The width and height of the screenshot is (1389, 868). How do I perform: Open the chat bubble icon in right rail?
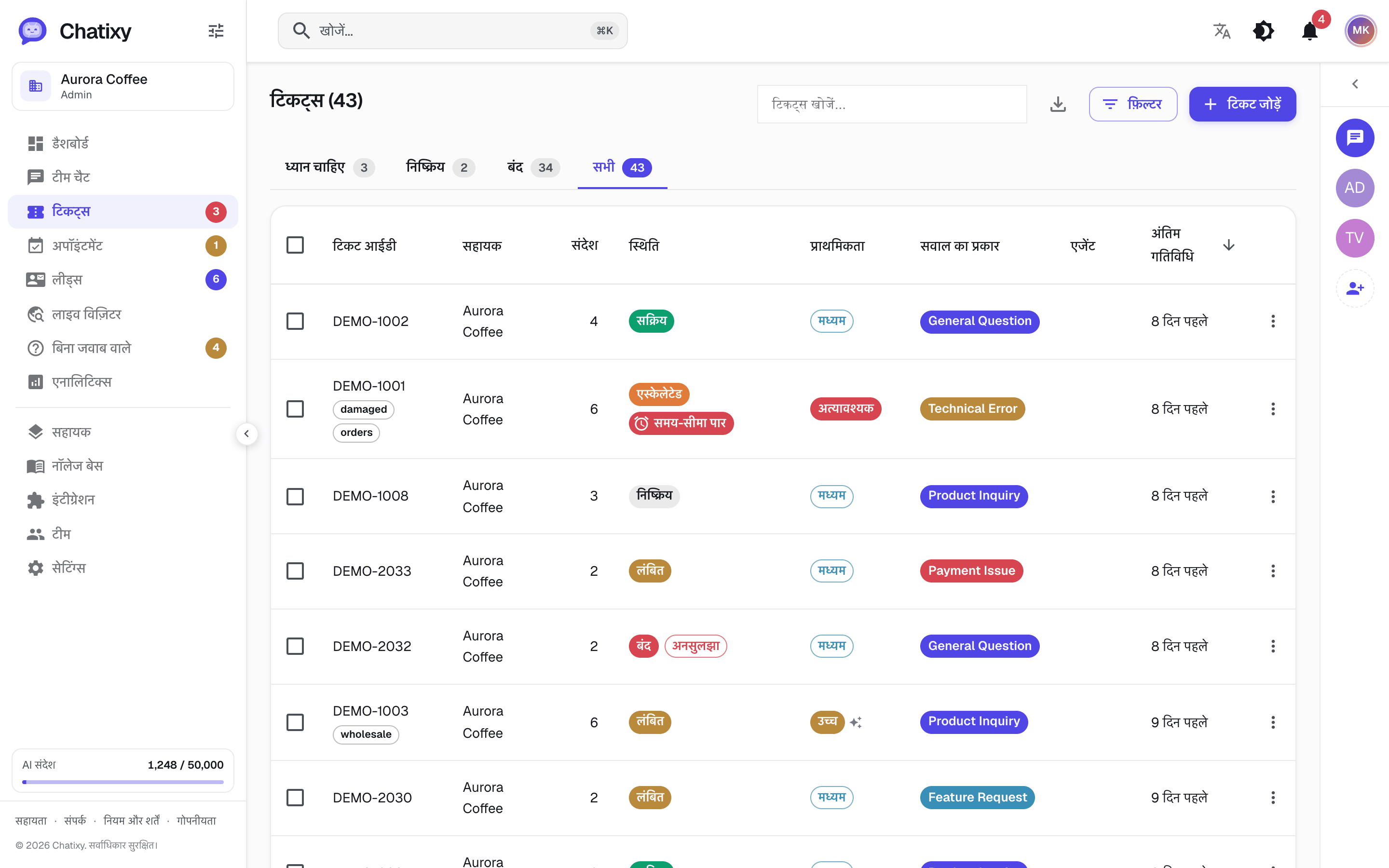(1355, 138)
